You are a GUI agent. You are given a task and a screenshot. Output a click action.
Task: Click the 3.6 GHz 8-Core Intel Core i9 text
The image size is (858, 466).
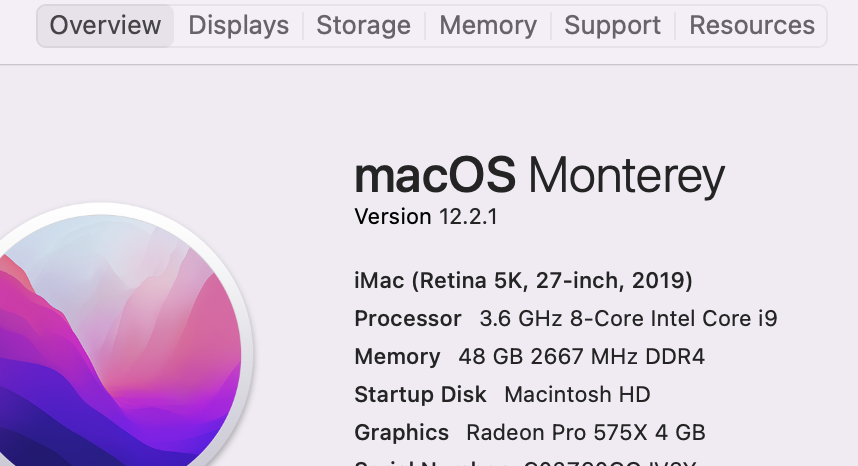pos(628,319)
